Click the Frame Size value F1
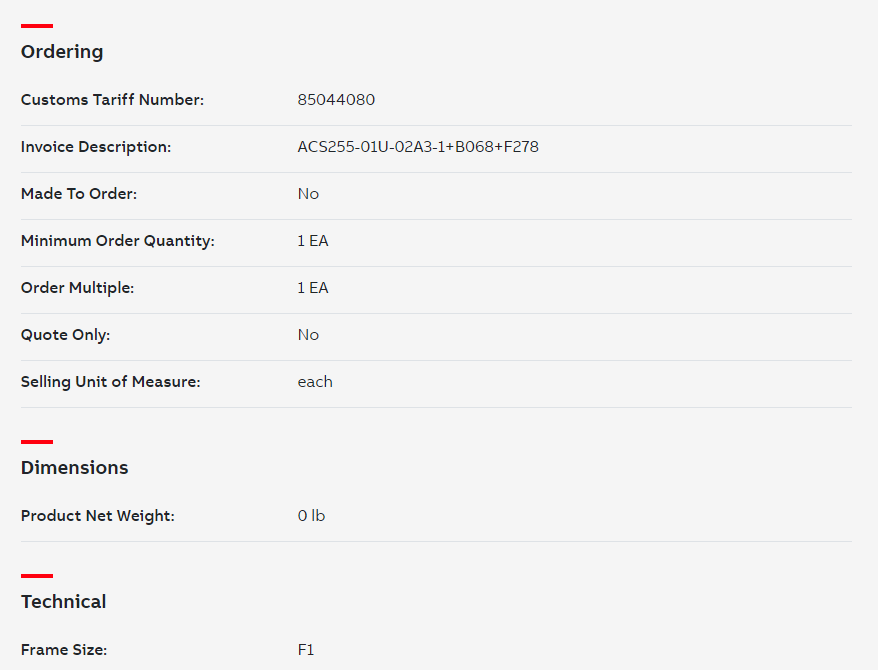 point(306,650)
